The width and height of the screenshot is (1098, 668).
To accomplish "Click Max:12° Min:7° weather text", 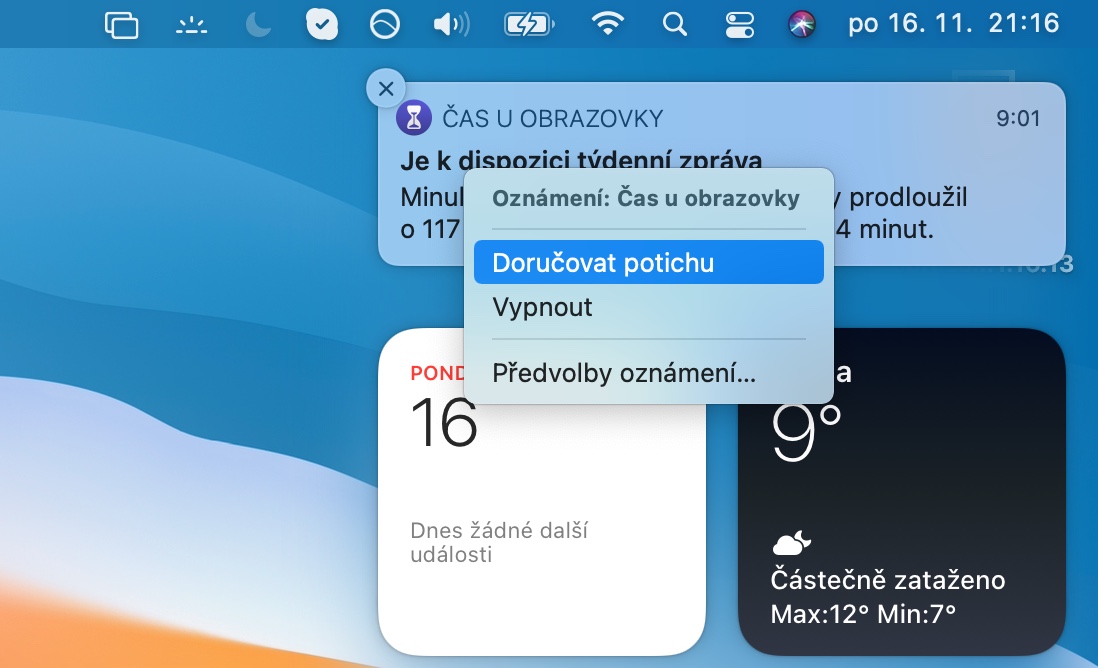I will pyautogui.click(x=863, y=614).
